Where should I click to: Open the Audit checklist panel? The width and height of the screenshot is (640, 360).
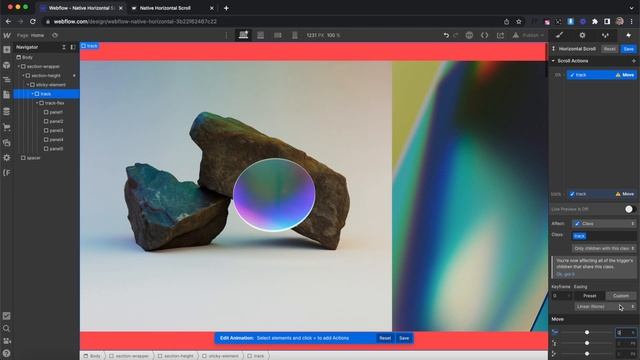pos(7,316)
